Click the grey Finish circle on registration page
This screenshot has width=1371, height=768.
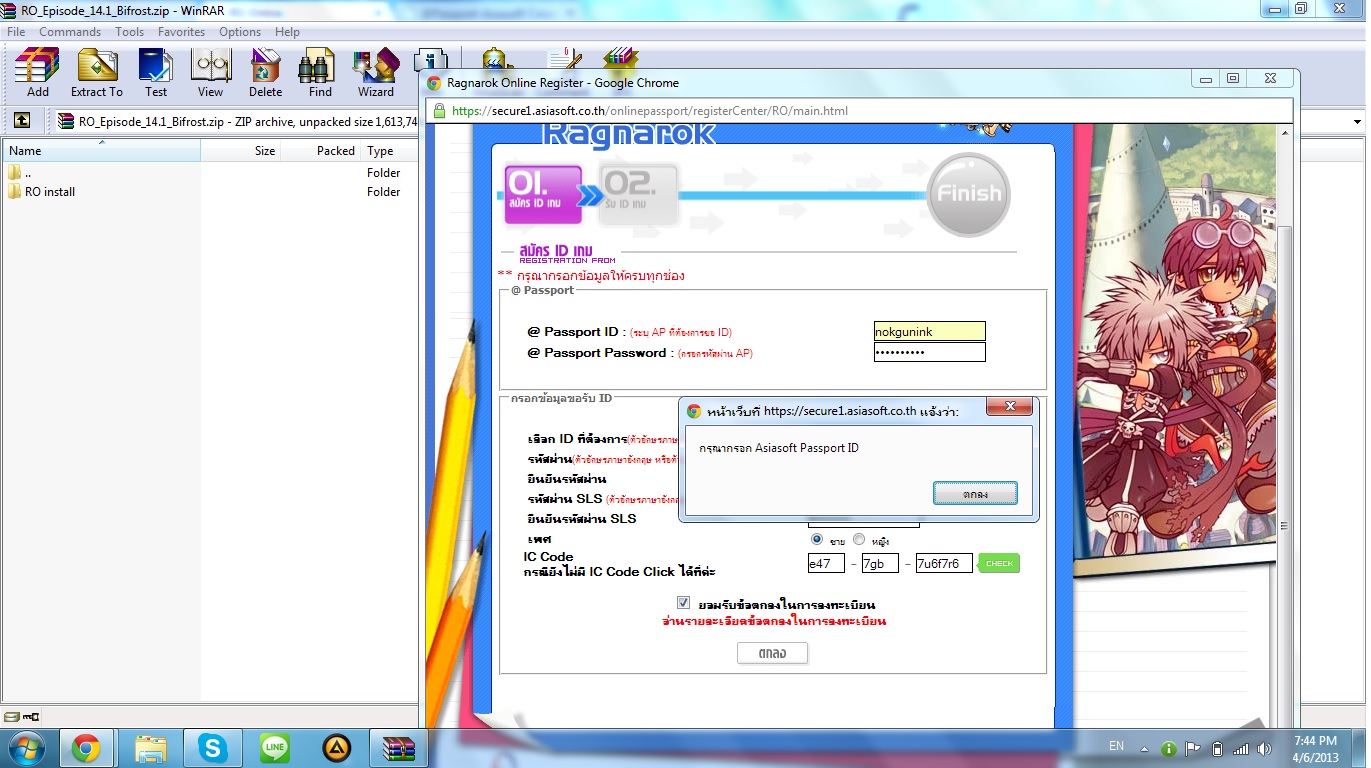tap(968, 194)
